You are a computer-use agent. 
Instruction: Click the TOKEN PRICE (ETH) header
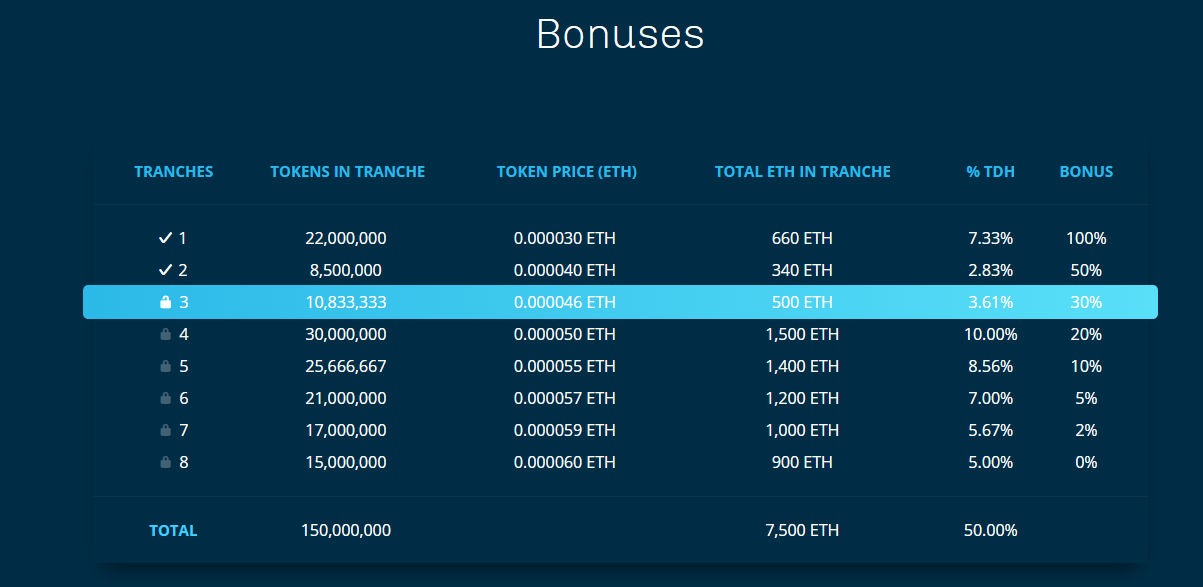pos(566,172)
